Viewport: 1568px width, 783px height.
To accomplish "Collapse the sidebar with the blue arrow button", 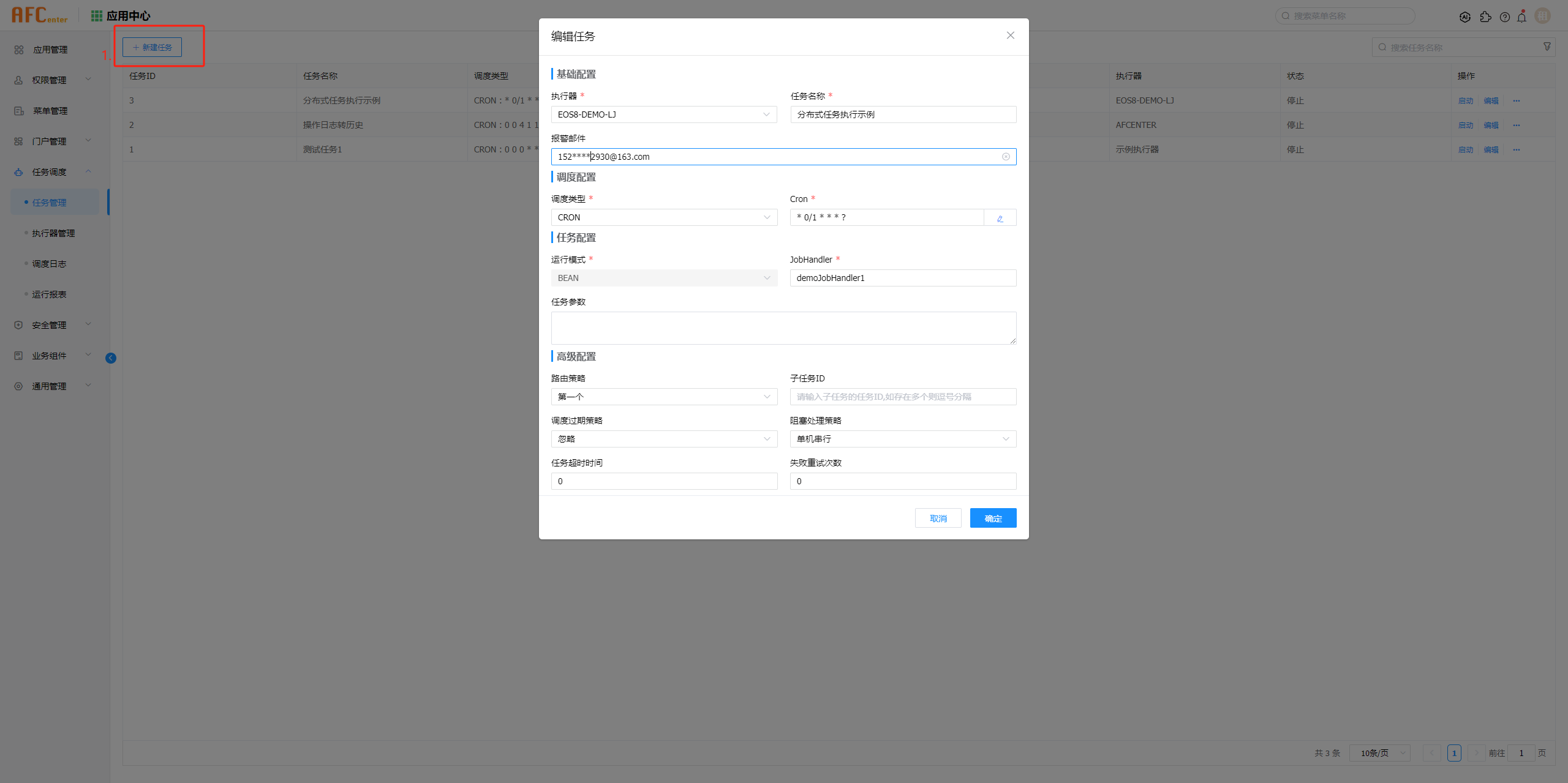I will (x=111, y=358).
